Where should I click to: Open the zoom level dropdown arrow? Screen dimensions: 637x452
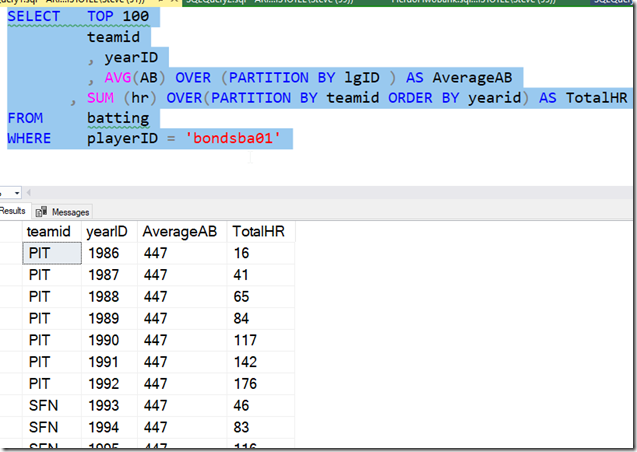(x=17, y=193)
